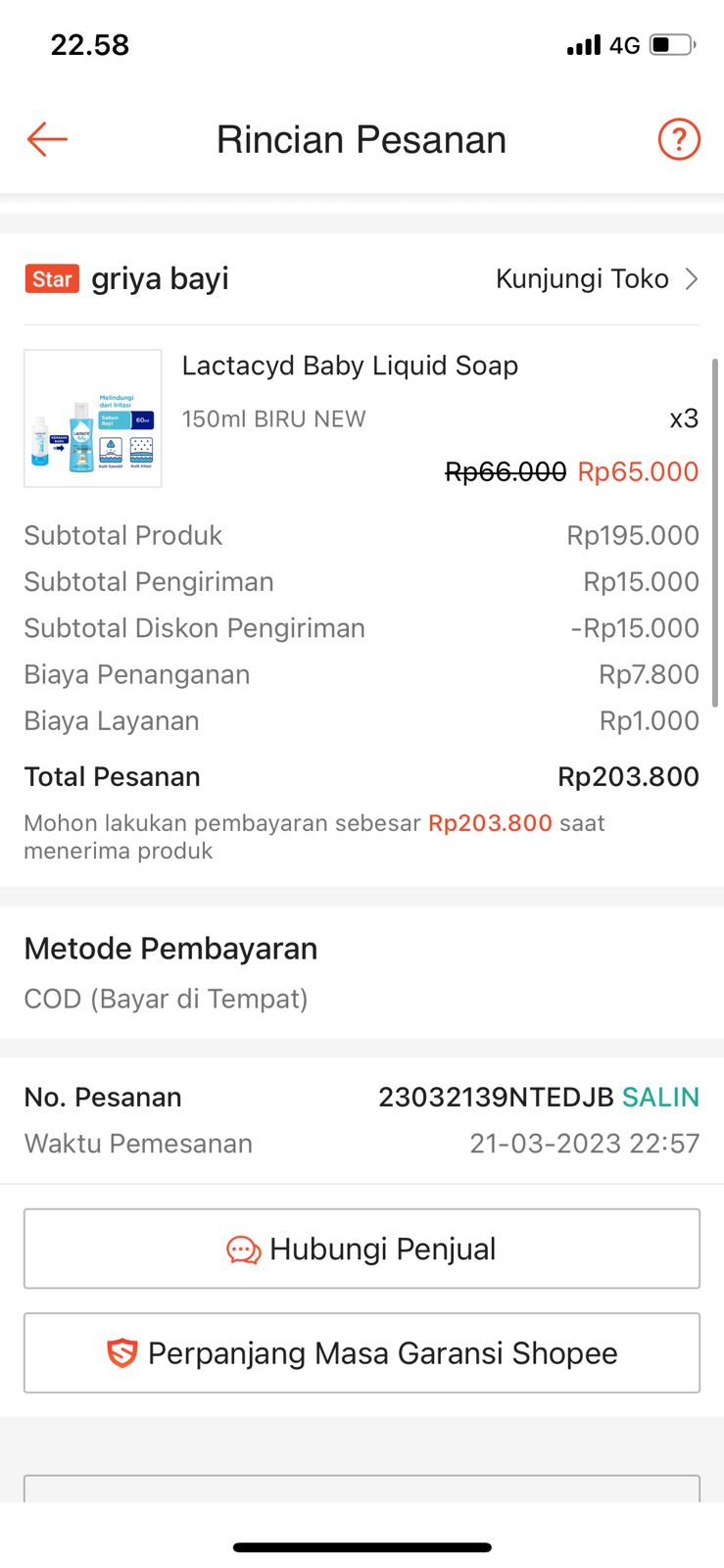Visit store with Kunjungi Toko link

point(582,279)
